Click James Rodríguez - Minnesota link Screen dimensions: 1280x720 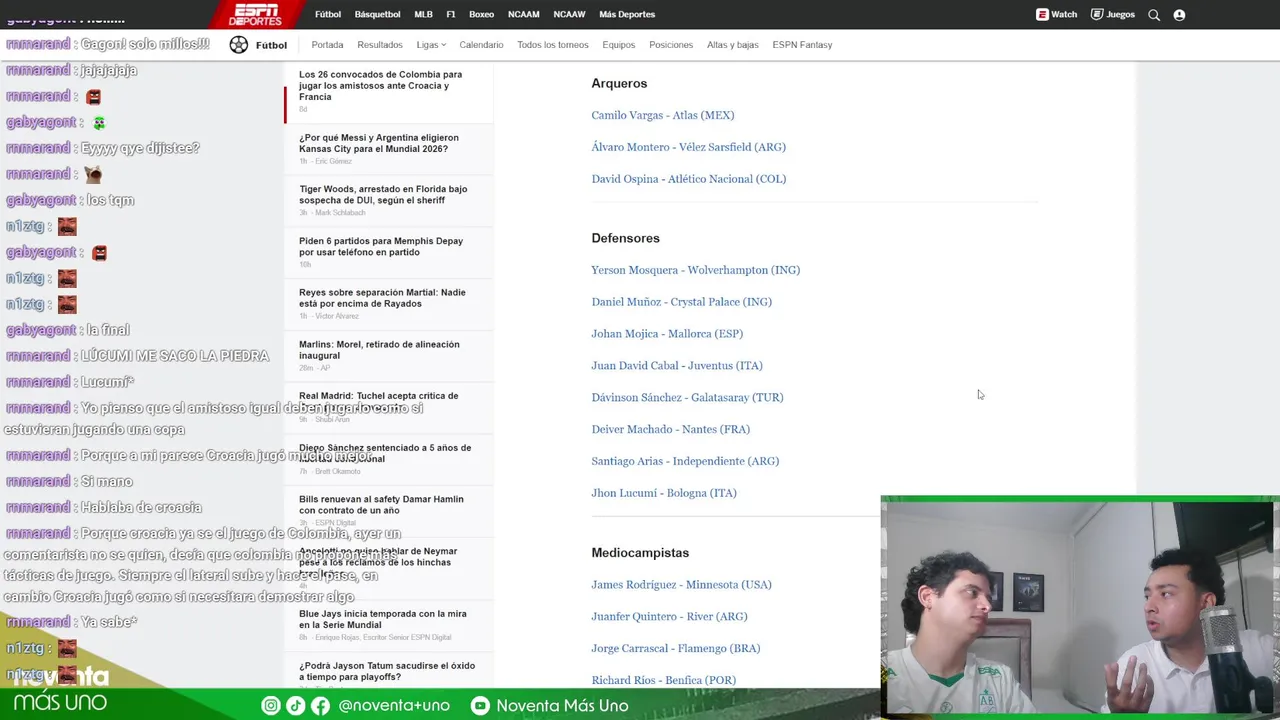681,585
